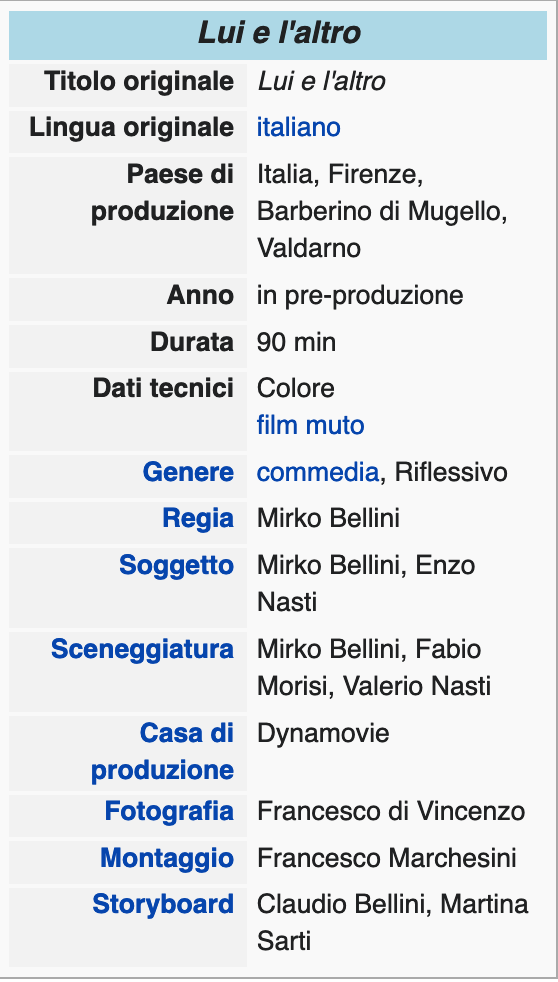Screen dimensions: 558x982
Task: Click the Francesco Marchesini editor name
Action: (x=386, y=858)
